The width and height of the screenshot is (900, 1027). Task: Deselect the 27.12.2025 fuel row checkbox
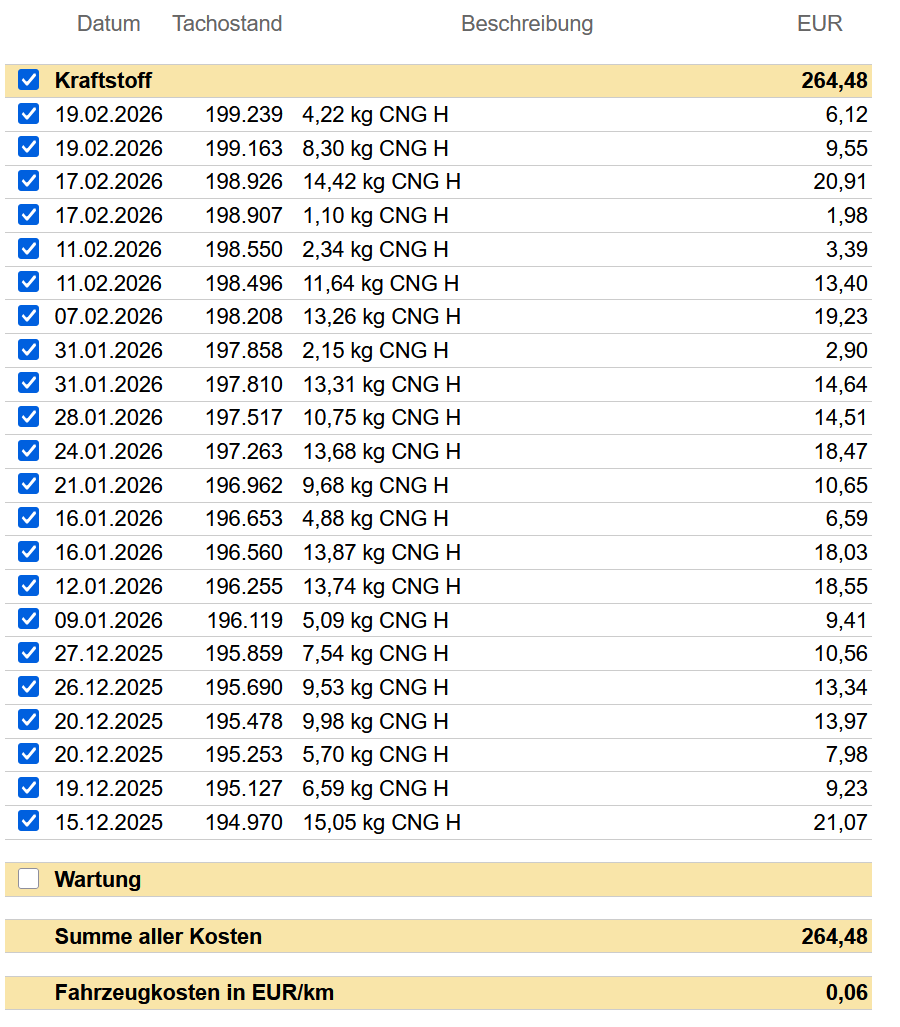tap(28, 652)
